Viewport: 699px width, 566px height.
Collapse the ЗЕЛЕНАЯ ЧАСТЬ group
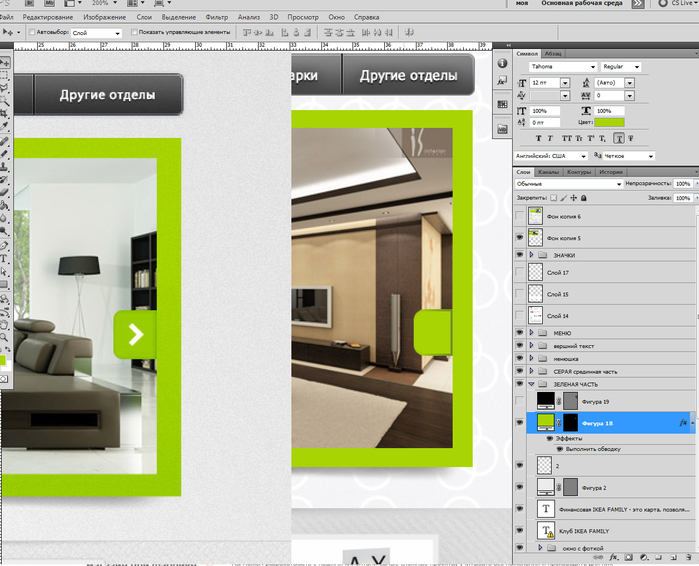(531, 384)
